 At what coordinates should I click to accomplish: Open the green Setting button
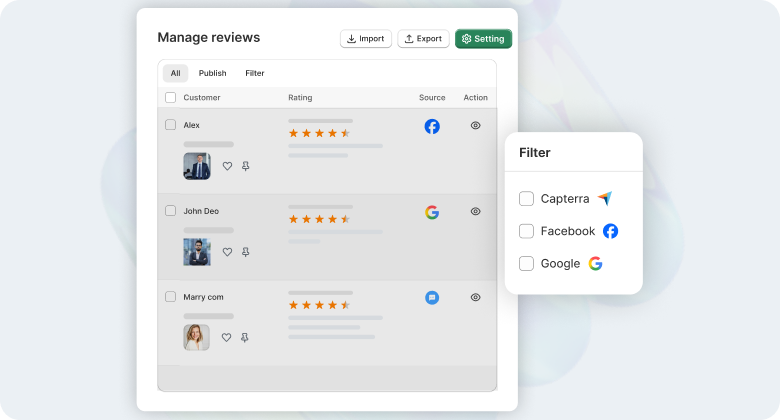pyautogui.click(x=483, y=39)
